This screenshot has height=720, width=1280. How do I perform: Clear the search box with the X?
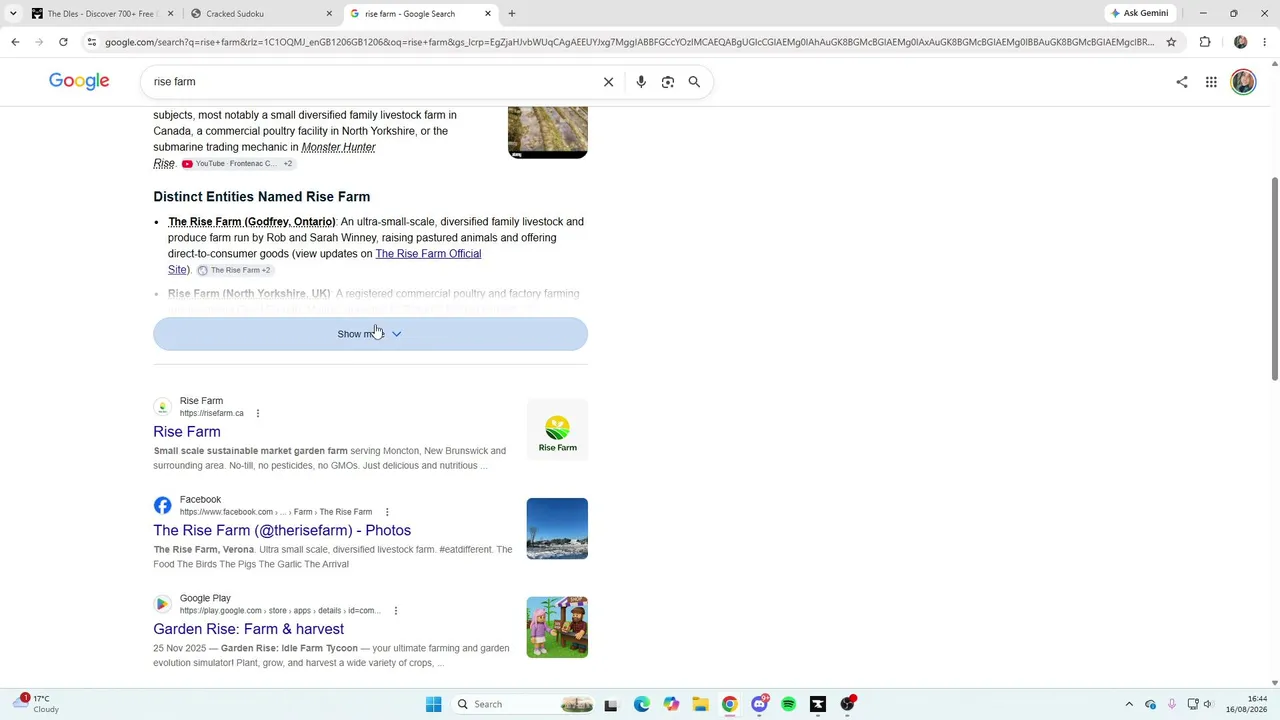click(x=608, y=82)
